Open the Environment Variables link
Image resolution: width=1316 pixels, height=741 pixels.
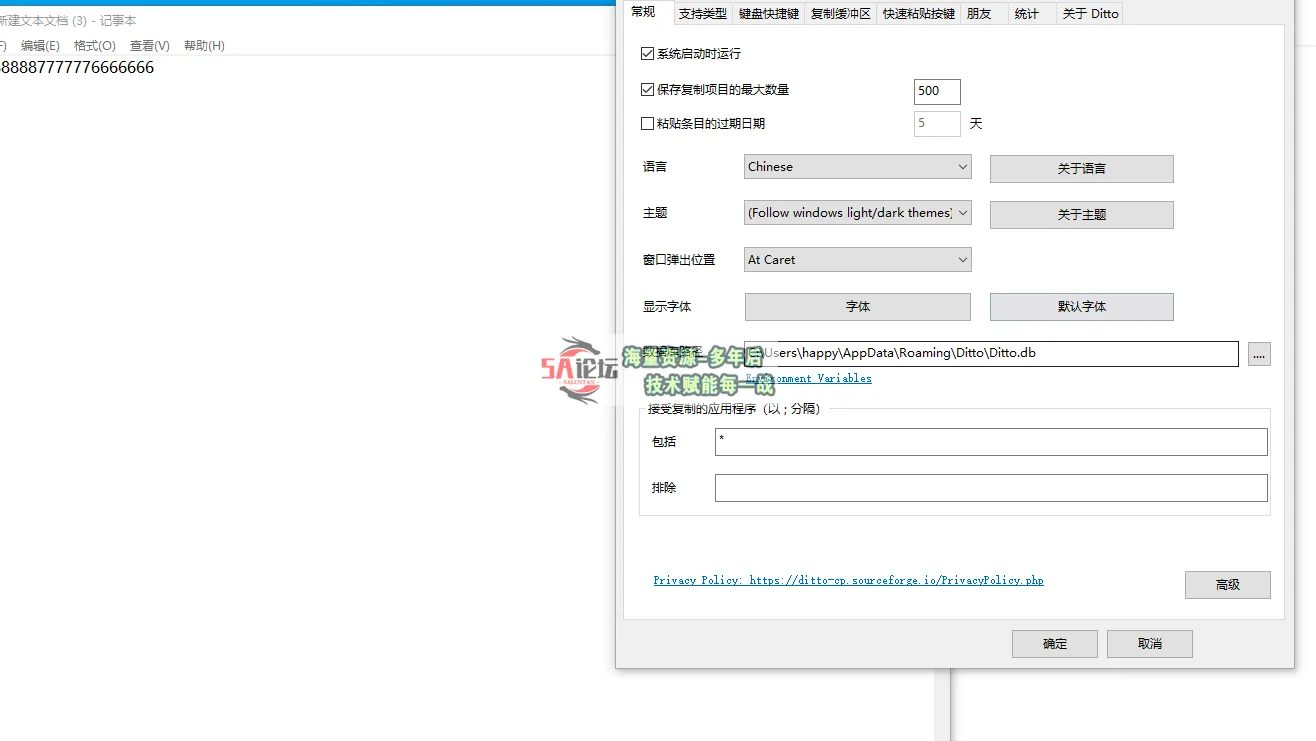808,378
